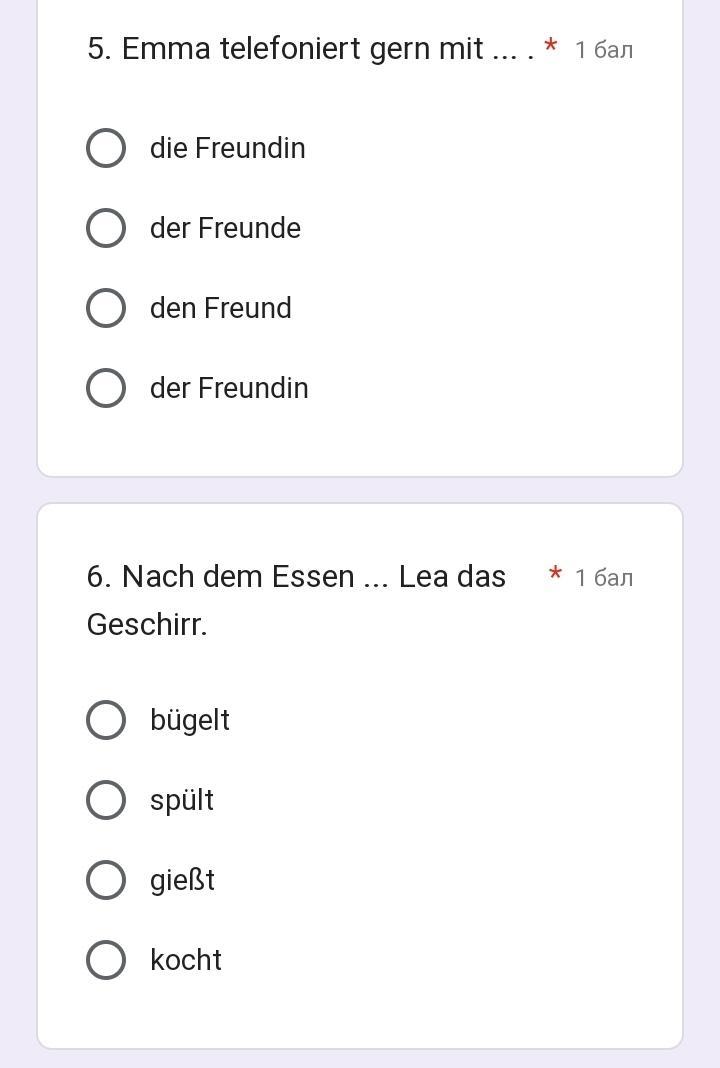Click the 'kocht' option label text
This screenshot has width=720, height=1068.
pos(185,960)
